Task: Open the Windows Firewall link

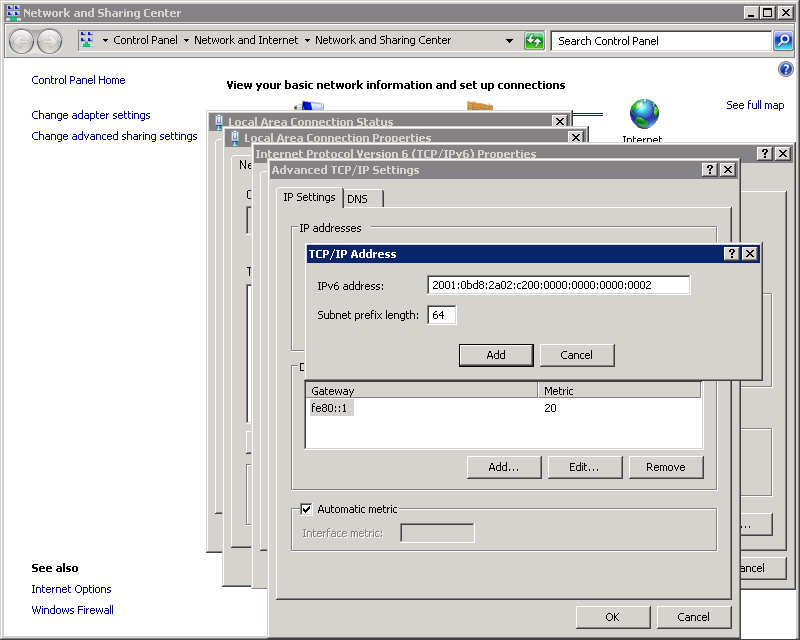Action: (x=72, y=610)
